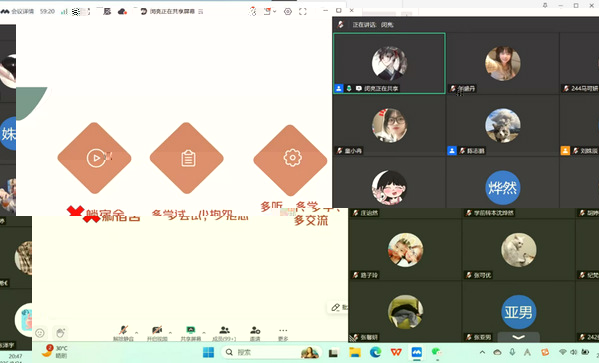Viewport: 599px width, 363px height.
Task: Enter fullscreen with the corner-brackets icon
Action: (303, 11)
